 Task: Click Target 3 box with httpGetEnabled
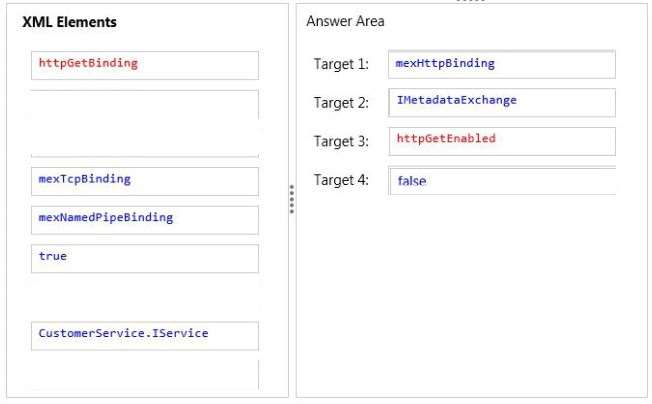[502, 141]
